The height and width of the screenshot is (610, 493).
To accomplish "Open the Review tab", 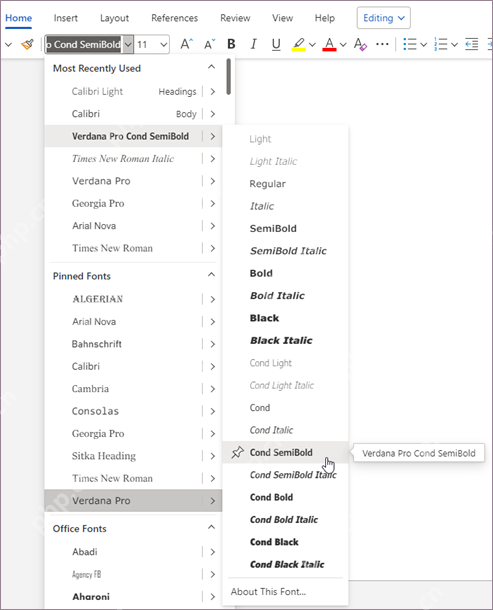I will [235, 18].
